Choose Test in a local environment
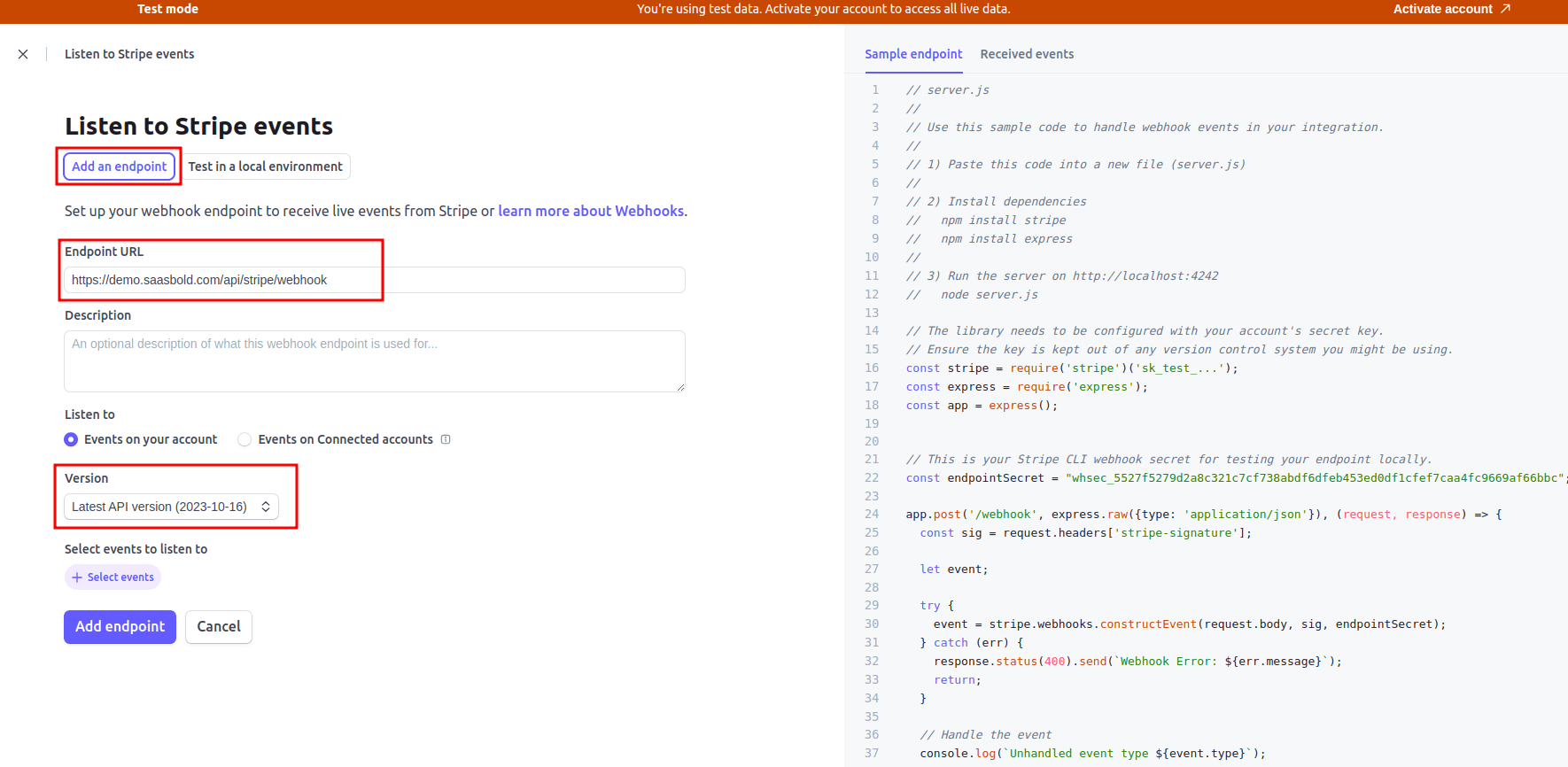Image resolution: width=1568 pixels, height=767 pixels. coord(265,167)
